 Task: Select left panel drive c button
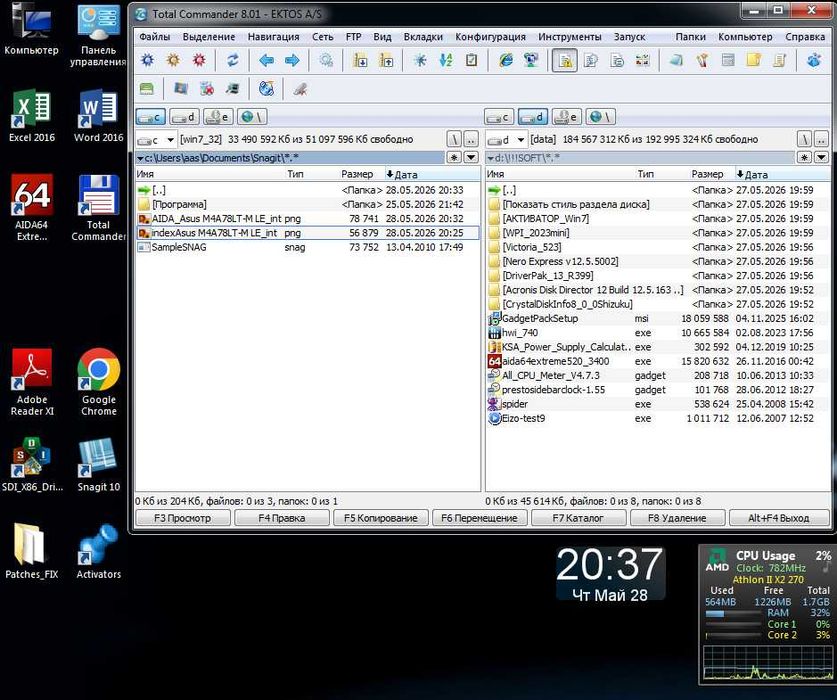point(151,116)
